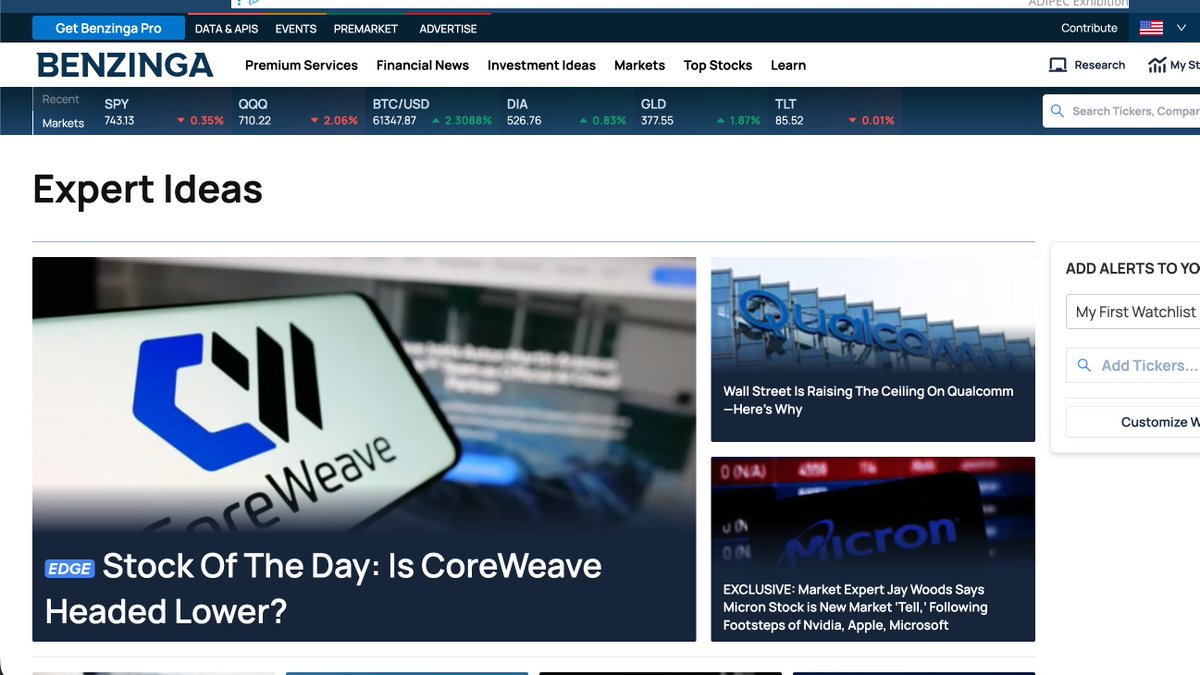Click the magnifier icon beside Add Tickers
The height and width of the screenshot is (675, 1200).
pyautogui.click(x=1084, y=366)
